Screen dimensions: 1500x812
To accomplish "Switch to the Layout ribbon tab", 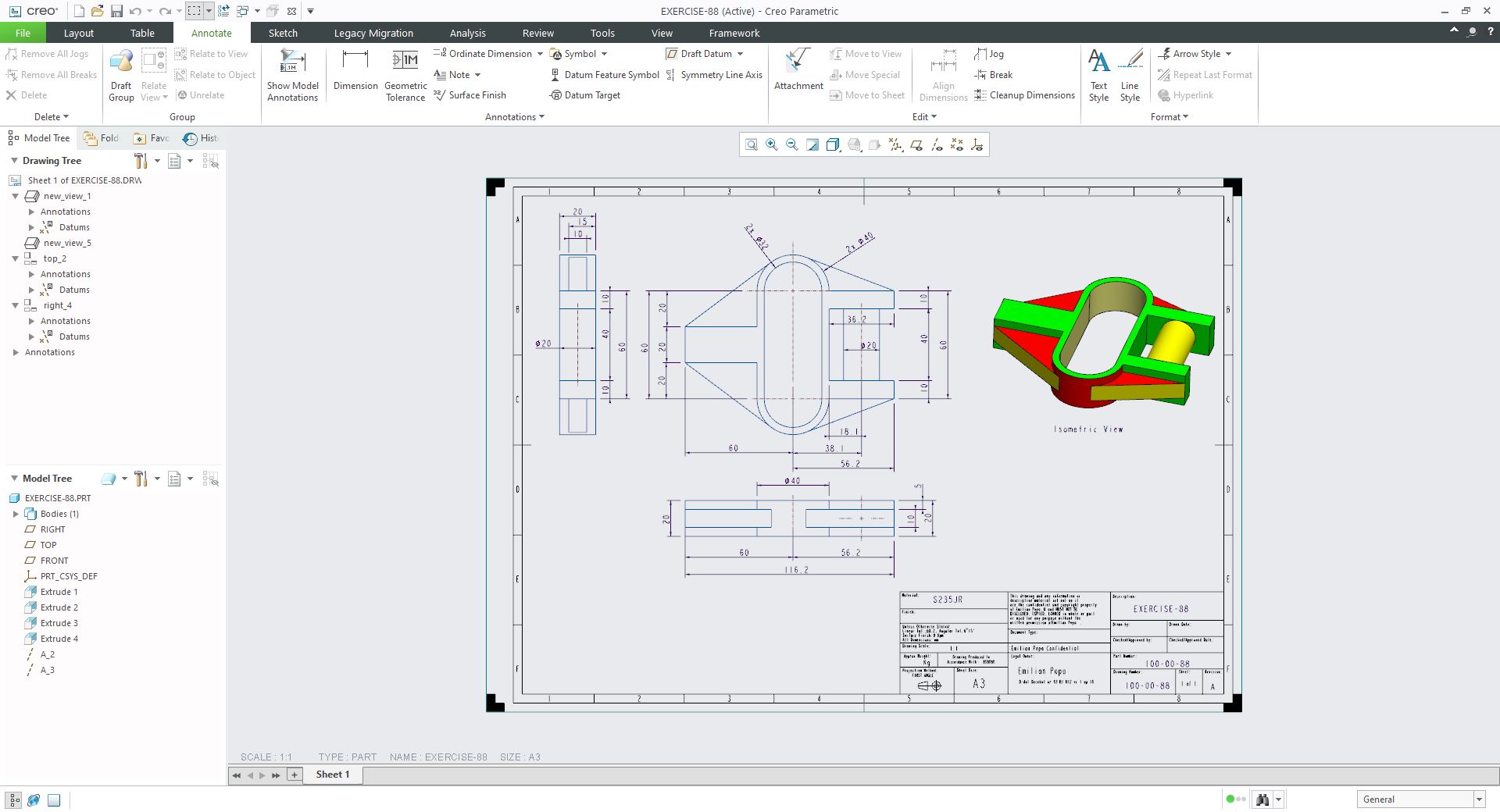I will tap(78, 33).
